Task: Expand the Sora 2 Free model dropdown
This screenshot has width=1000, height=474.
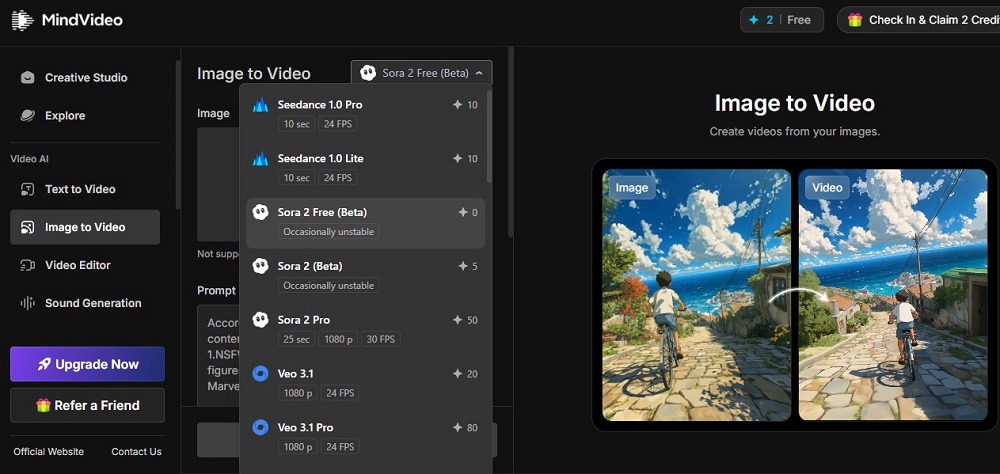Action: coord(421,73)
